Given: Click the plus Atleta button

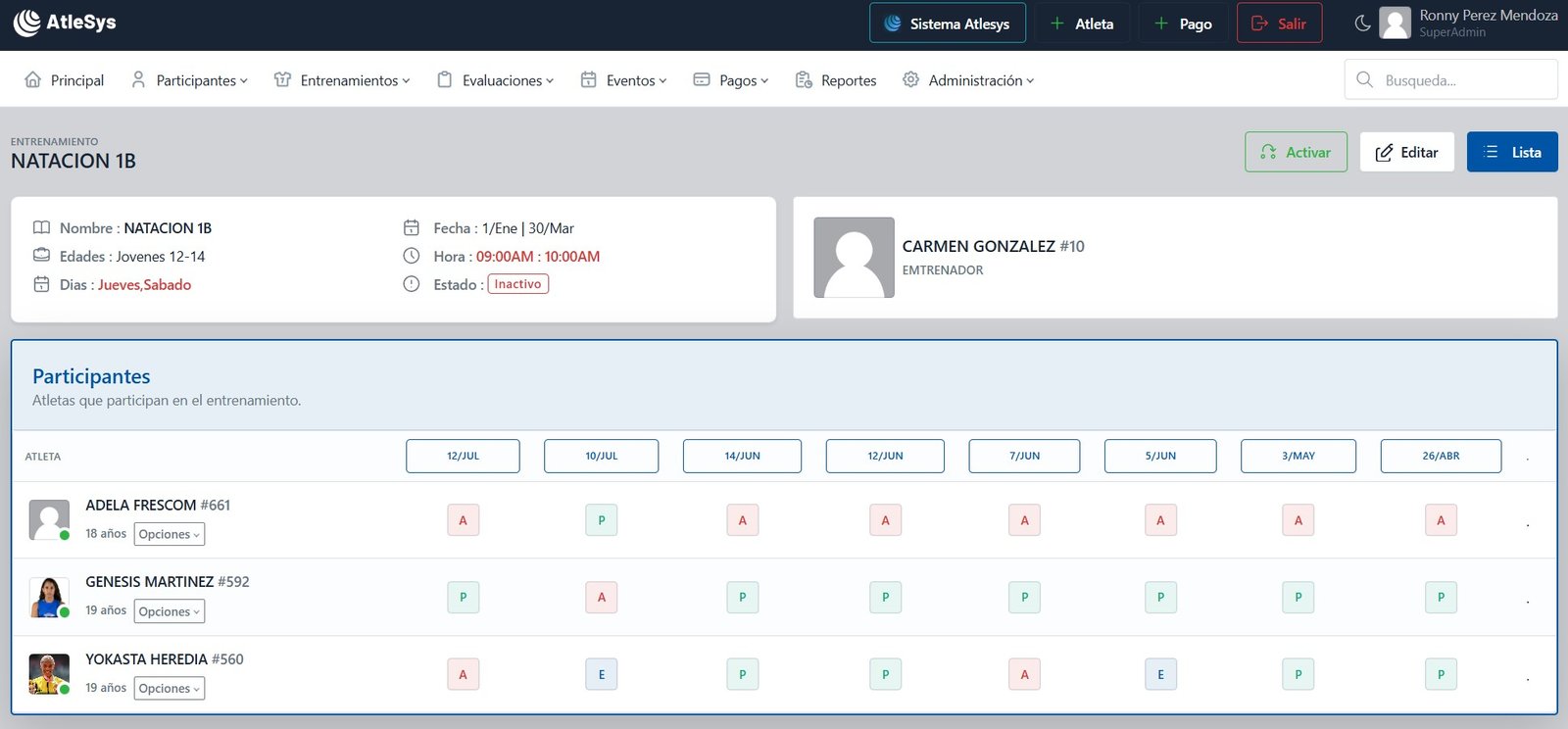Looking at the screenshot, I should tap(1082, 24).
